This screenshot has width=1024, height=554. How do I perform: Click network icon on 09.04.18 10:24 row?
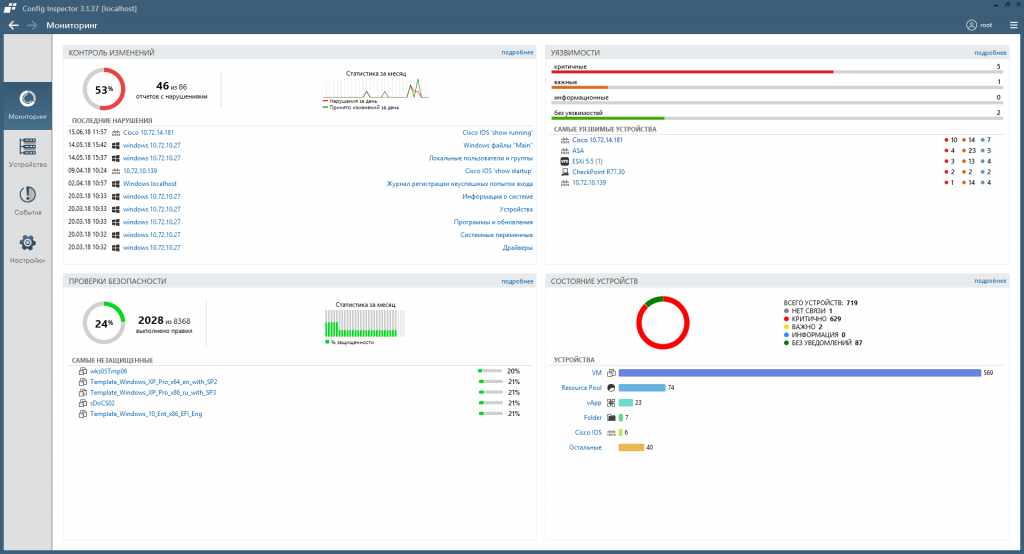pyautogui.click(x=116, y=171)
